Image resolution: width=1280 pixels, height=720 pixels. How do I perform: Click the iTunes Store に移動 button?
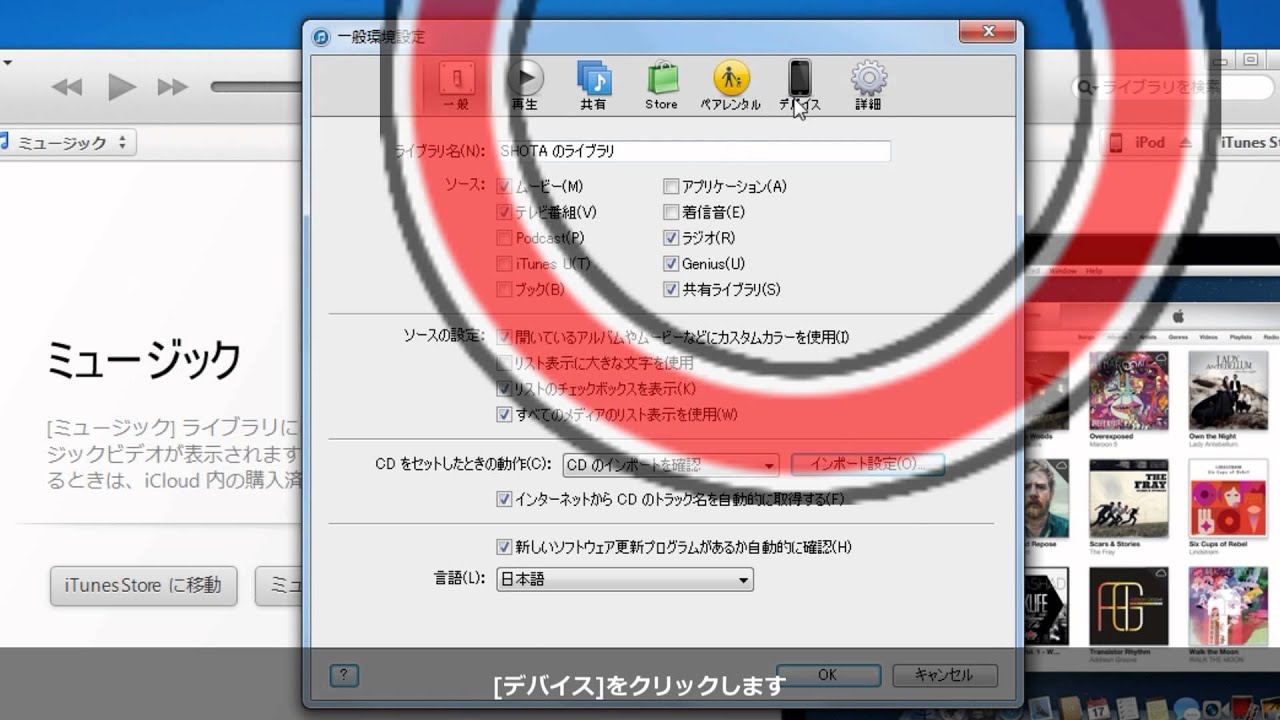pos(143,585)
